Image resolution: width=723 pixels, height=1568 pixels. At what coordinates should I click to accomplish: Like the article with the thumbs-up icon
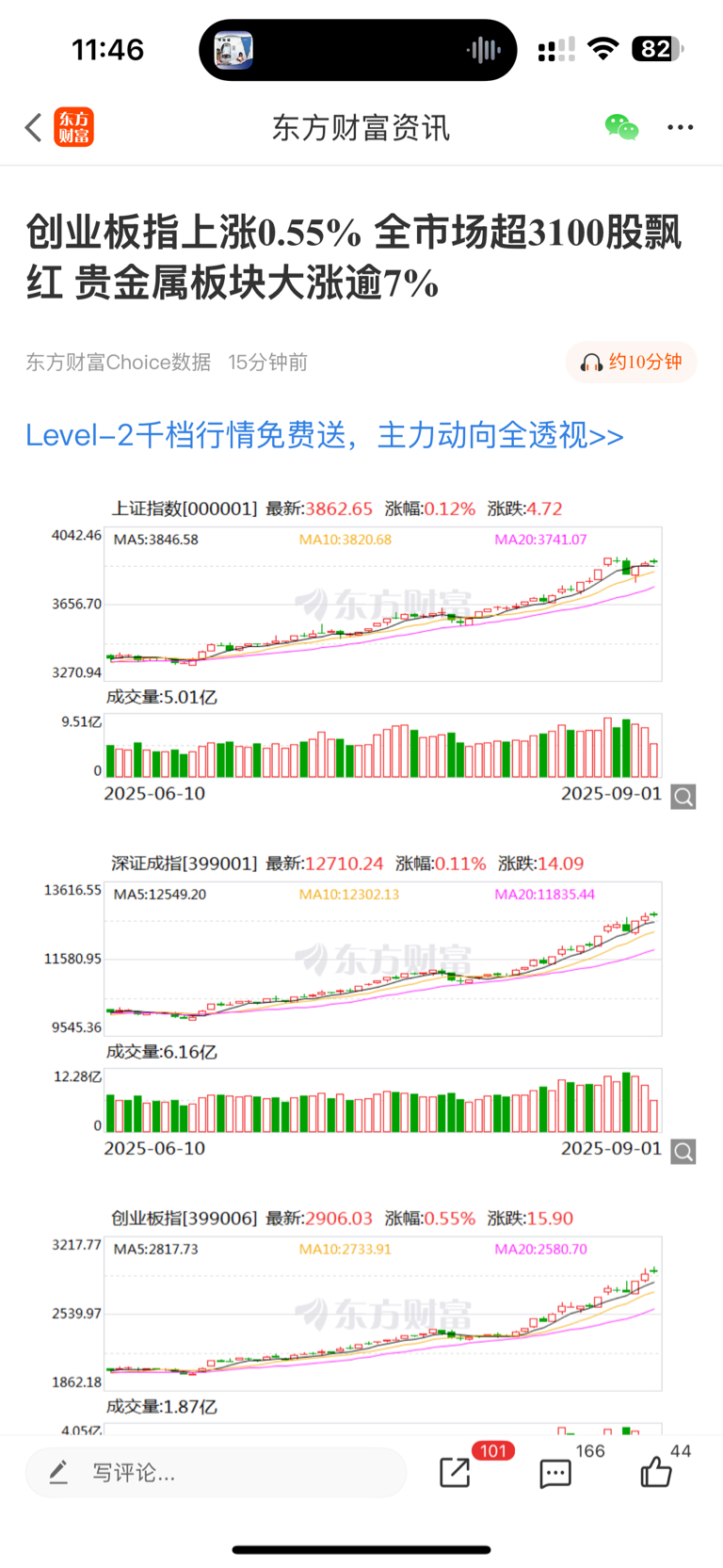click(656, 1471)
